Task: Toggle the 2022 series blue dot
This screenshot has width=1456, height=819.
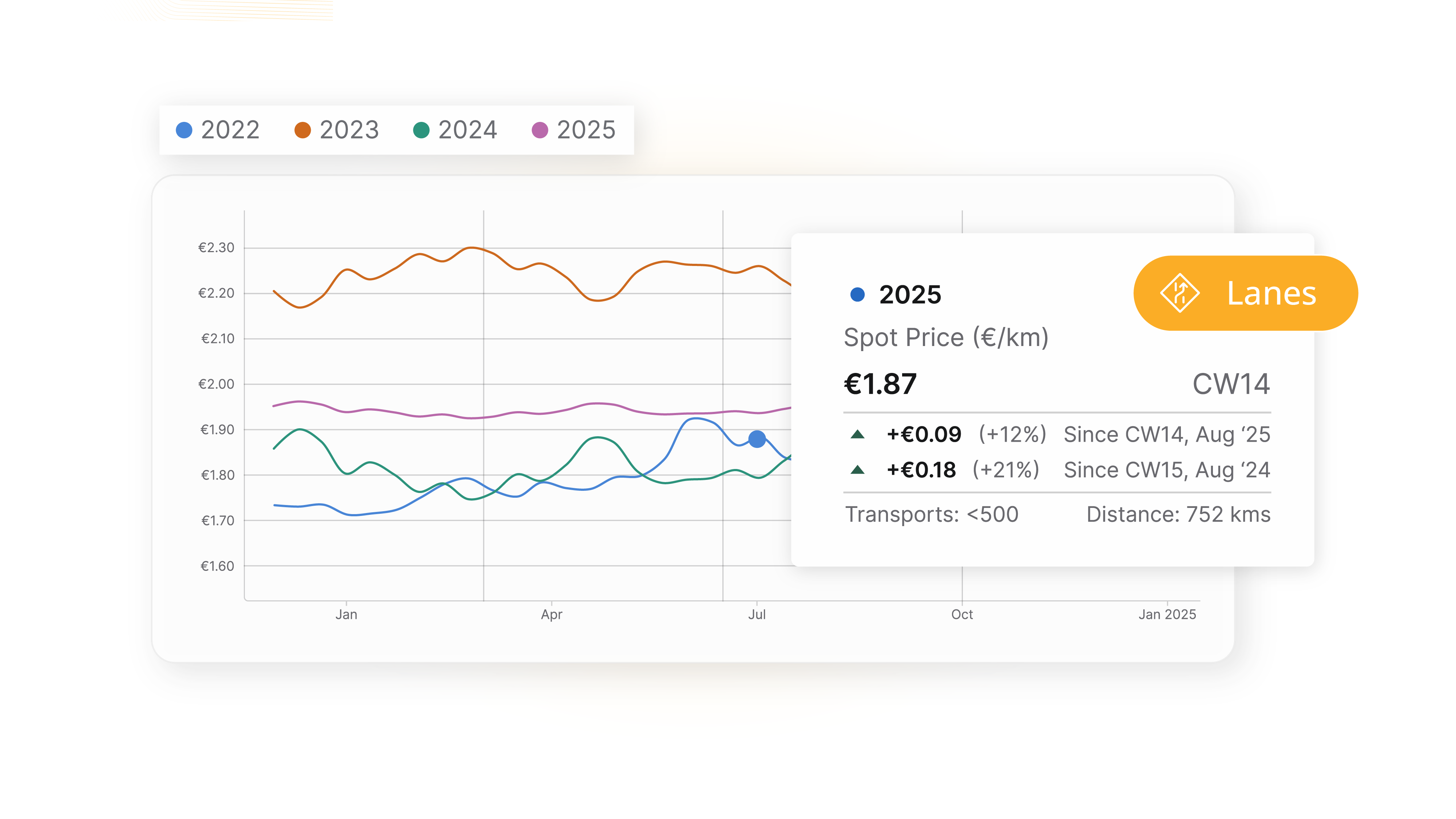Action: point(184,130)
